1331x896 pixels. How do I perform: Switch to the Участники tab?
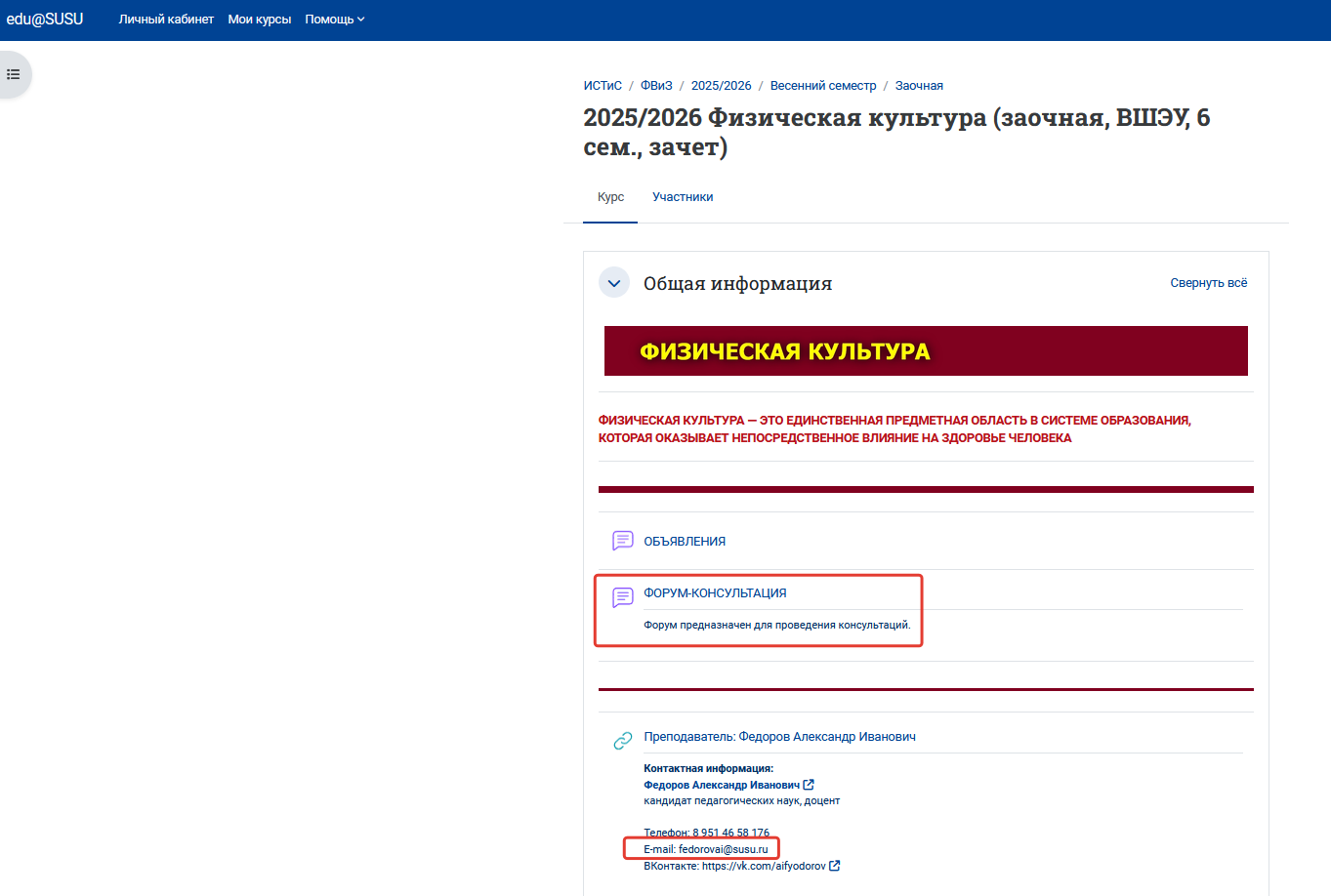pos(683,197)
